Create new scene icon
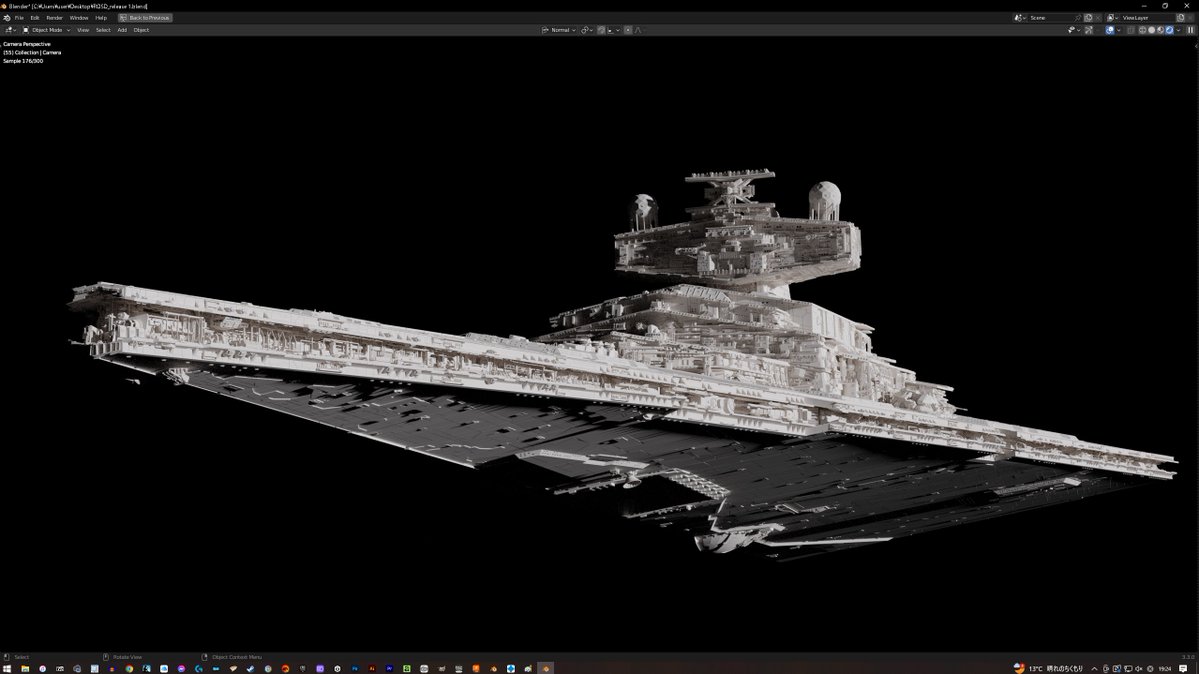The image size is (1199, 674). click(x=1089, y=18)
